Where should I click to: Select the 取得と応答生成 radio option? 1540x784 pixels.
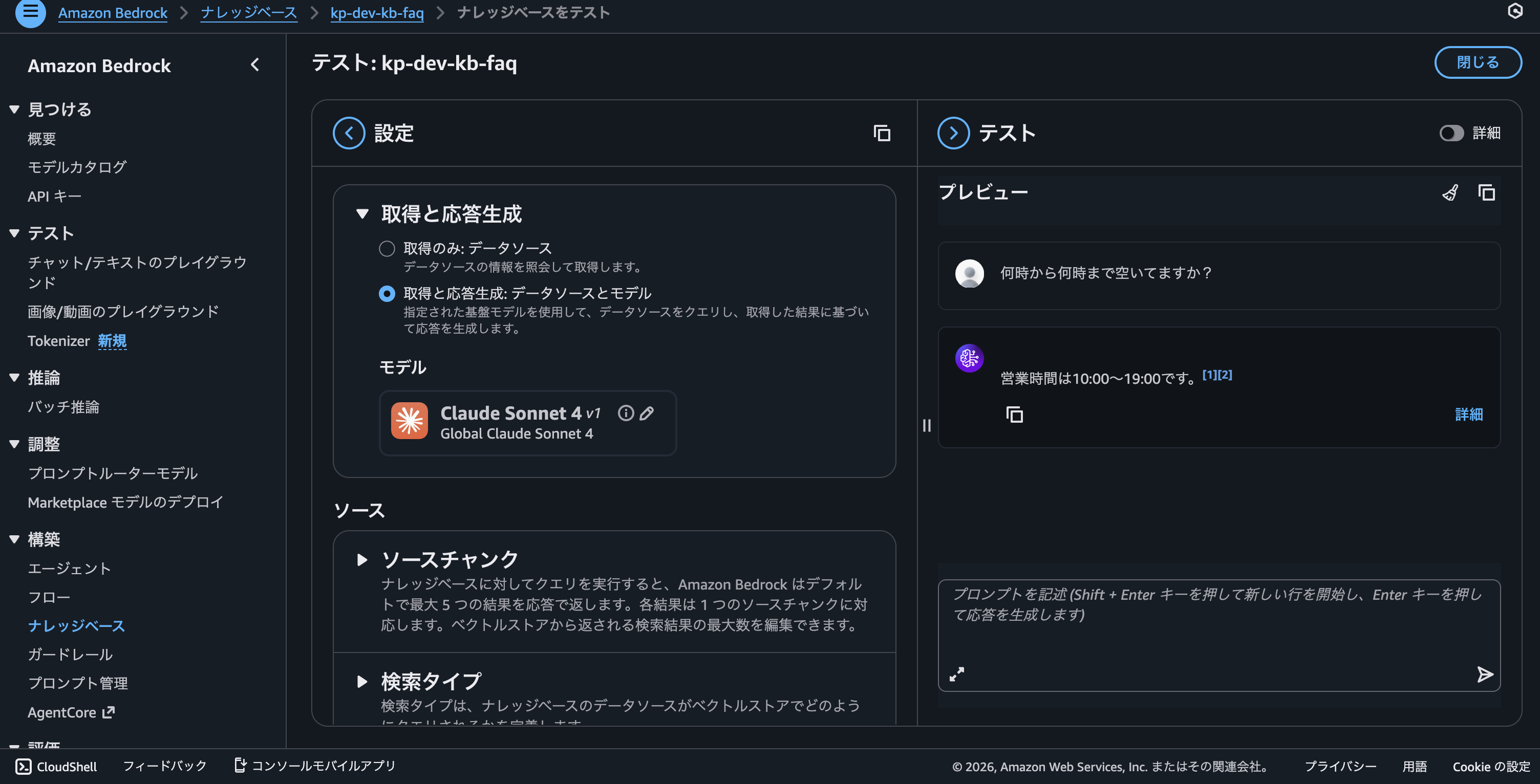[387, 293]
